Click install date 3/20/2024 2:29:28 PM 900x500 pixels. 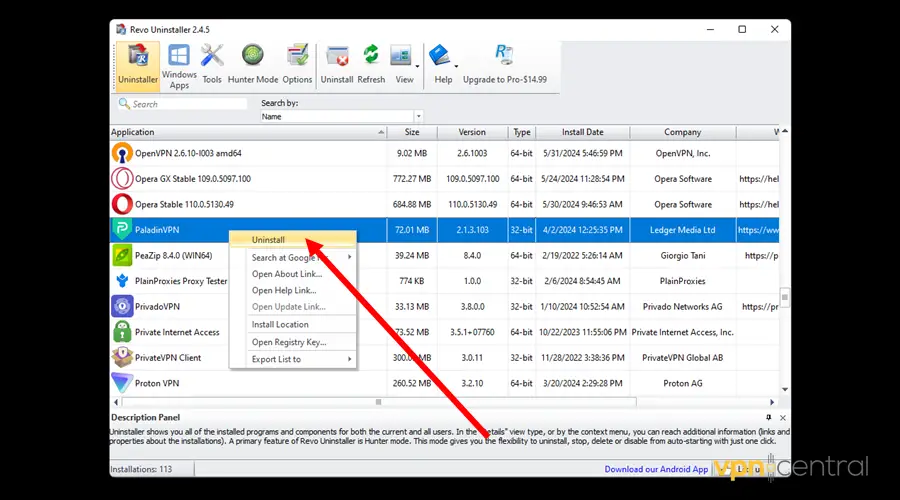point(583,383)
